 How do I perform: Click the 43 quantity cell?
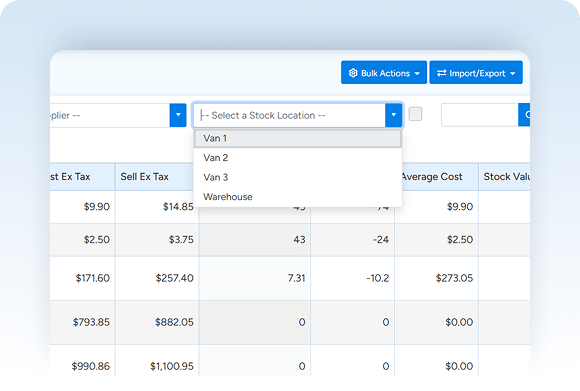click(255, 240)
